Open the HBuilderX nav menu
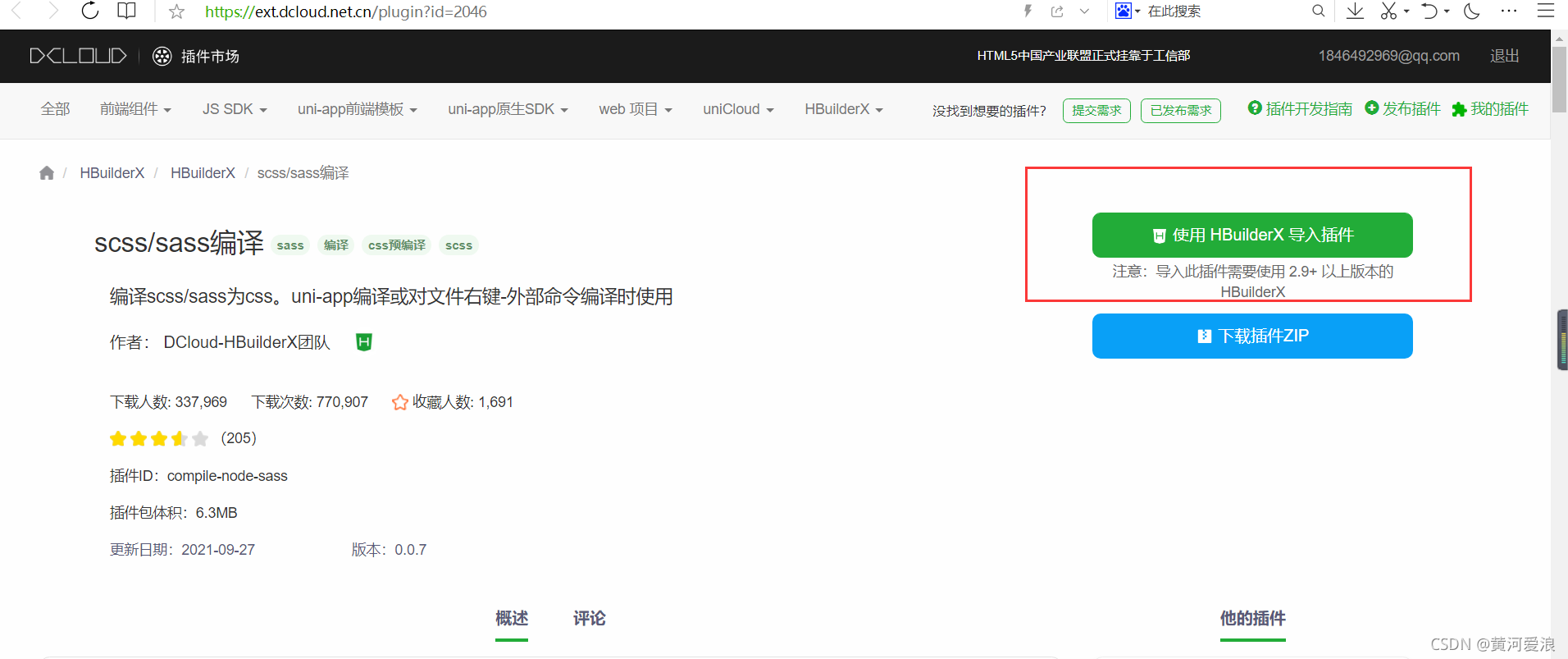Screen dimensions: 1568x659 click(x=844, y=109)
